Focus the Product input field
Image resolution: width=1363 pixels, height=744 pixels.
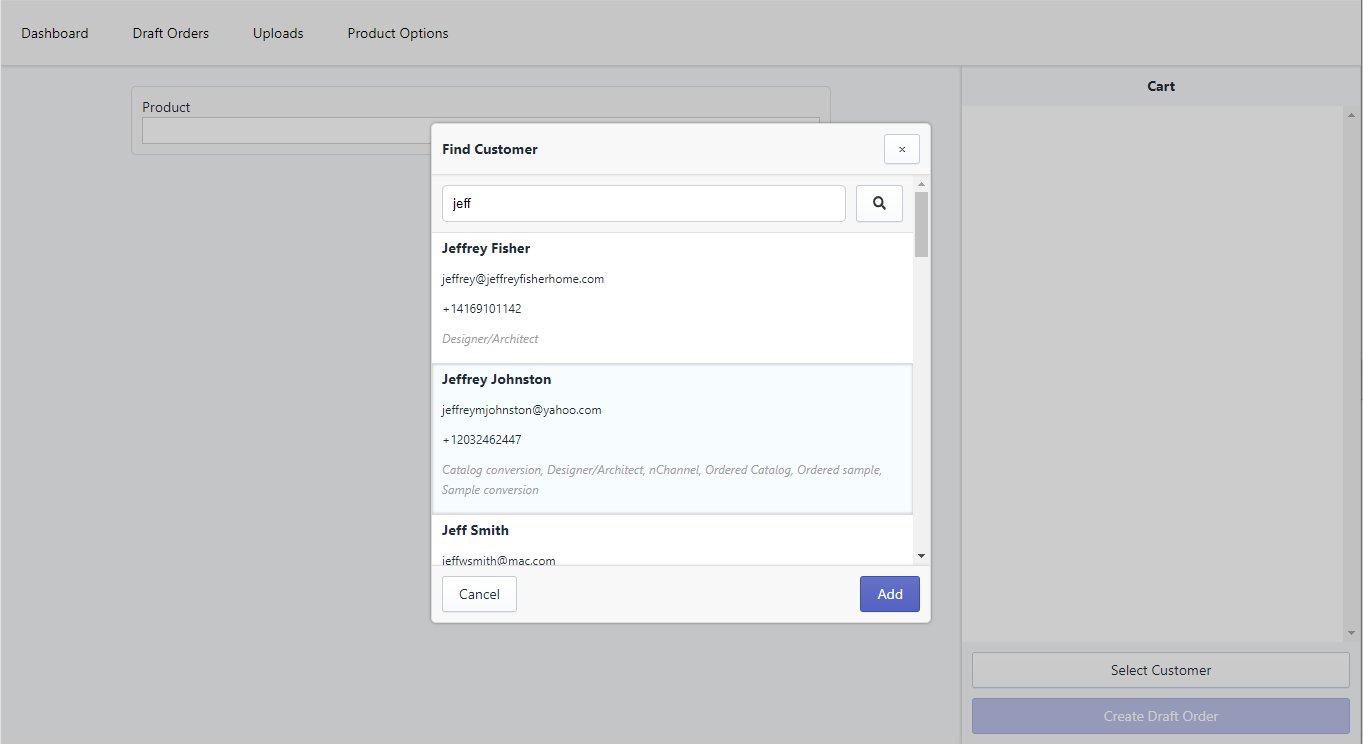(x=285, y=131)
